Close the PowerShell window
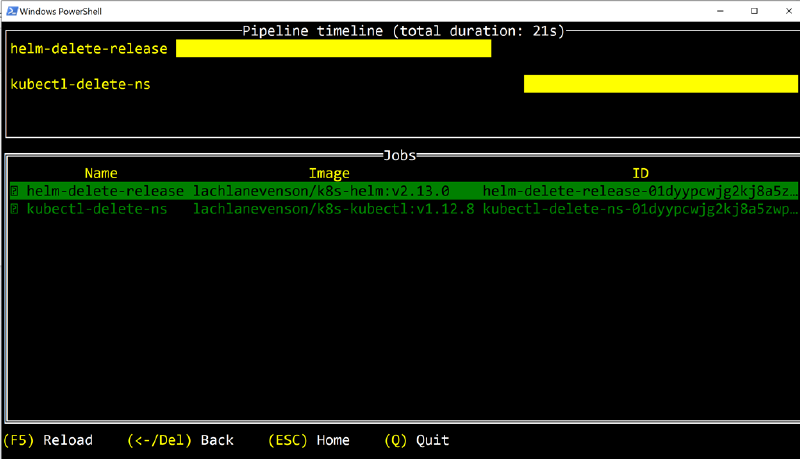 788,11
